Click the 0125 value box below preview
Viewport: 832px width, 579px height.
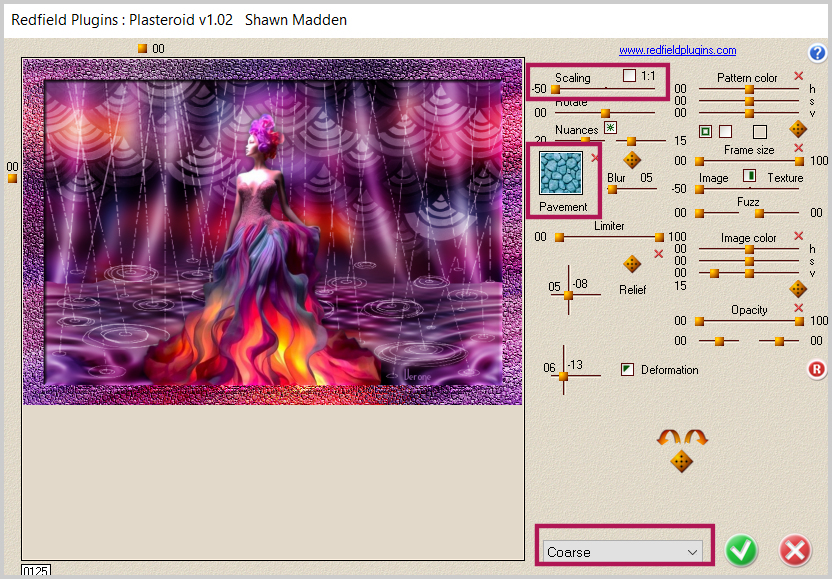tap(36, 571)
